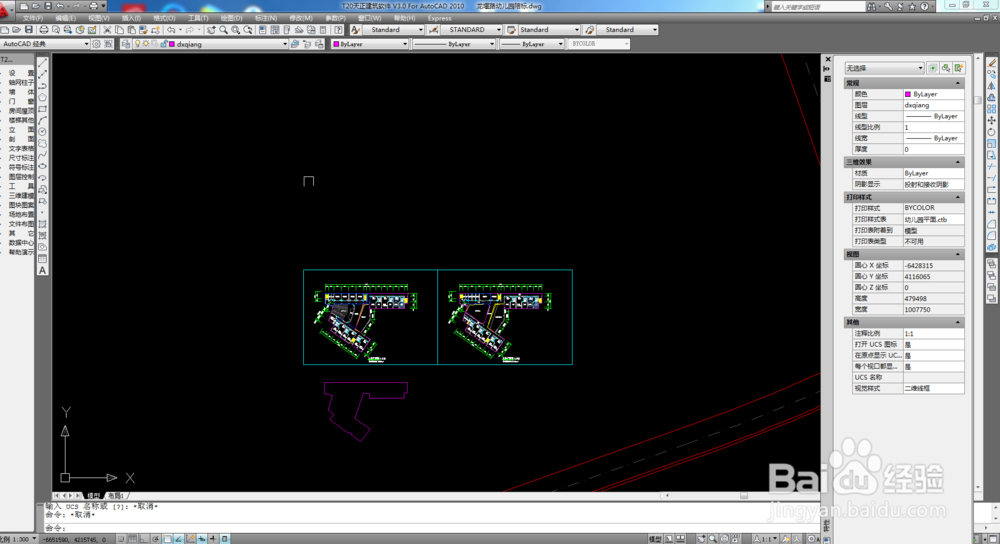The width and height of the screenshot is (1000, 544).
Task: Open the ByLayer linetype dropdown
Action: (453, 44)
